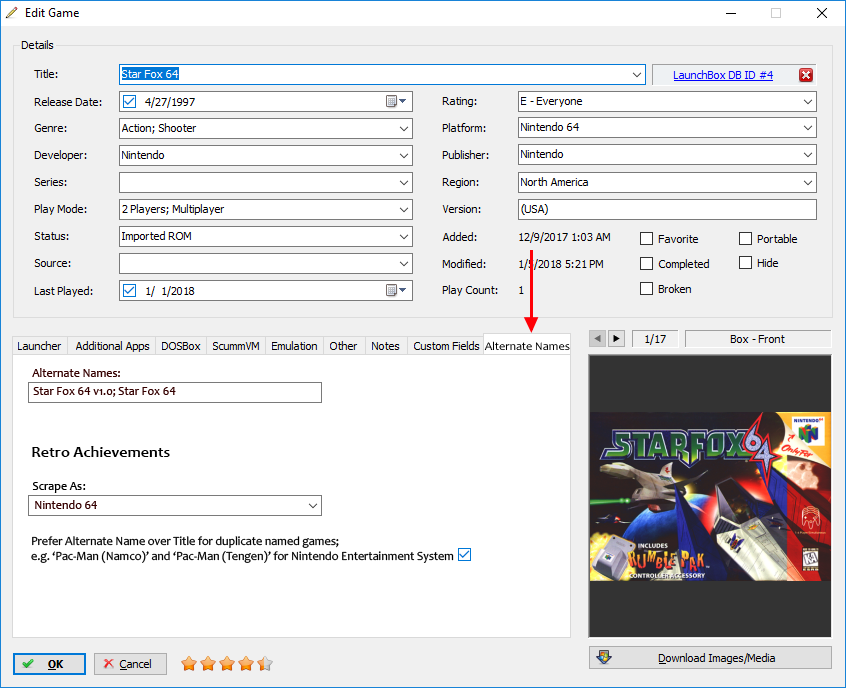
Task: Expand the Region dropdown
Action: (x=808, y=182)
